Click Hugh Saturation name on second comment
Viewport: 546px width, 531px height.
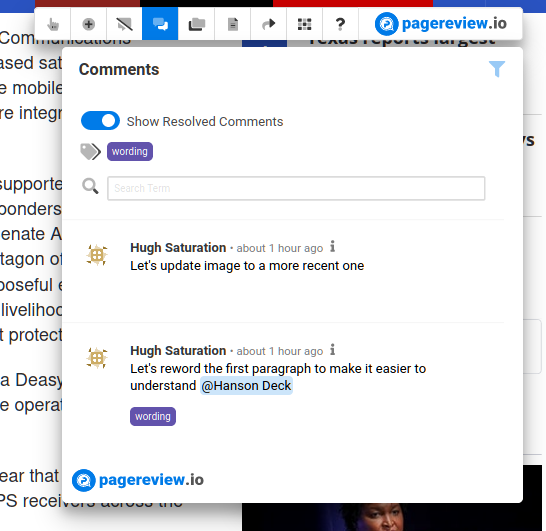[178, 351]
